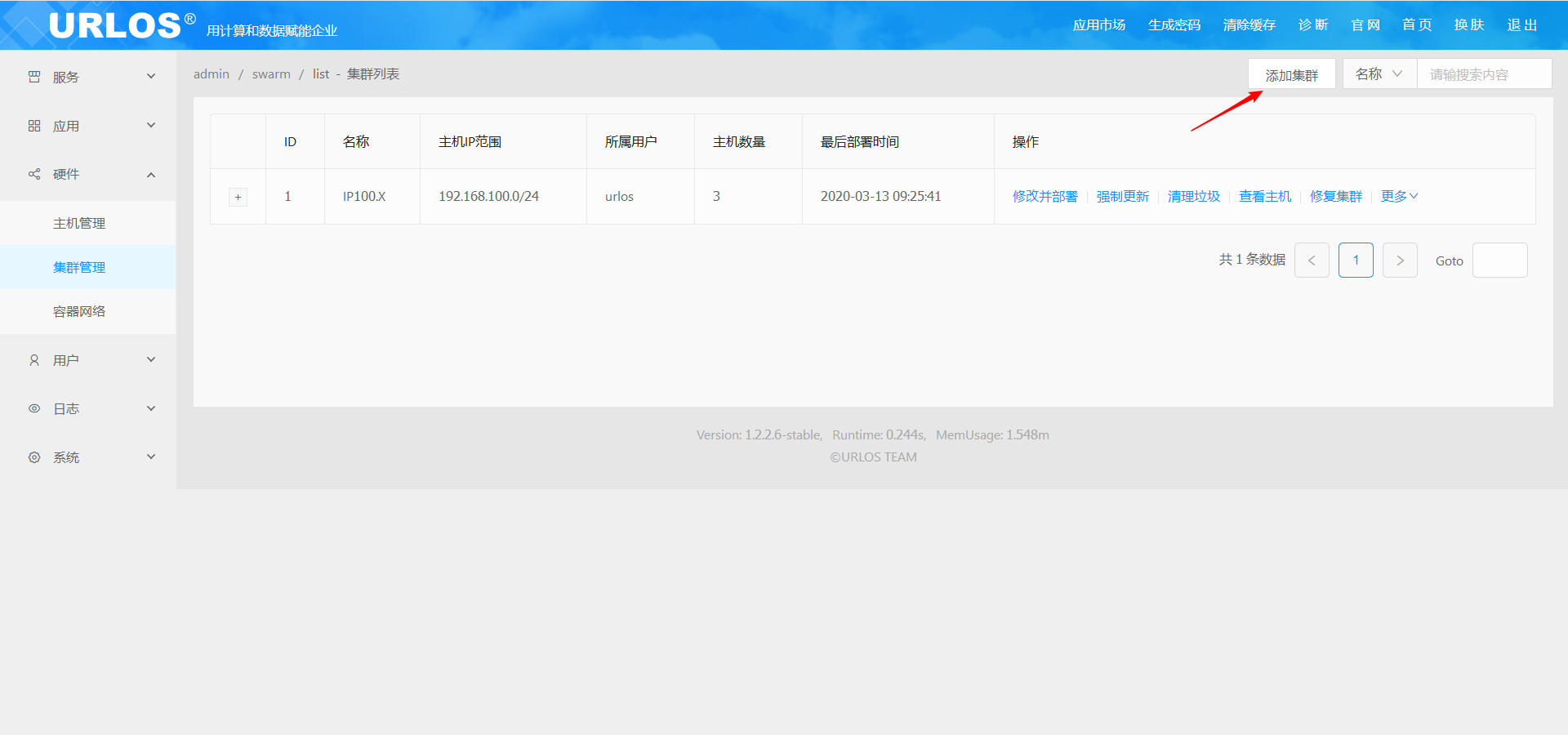
Task: Open 主机管理 in the sidebar
Action: coord(79,223)
